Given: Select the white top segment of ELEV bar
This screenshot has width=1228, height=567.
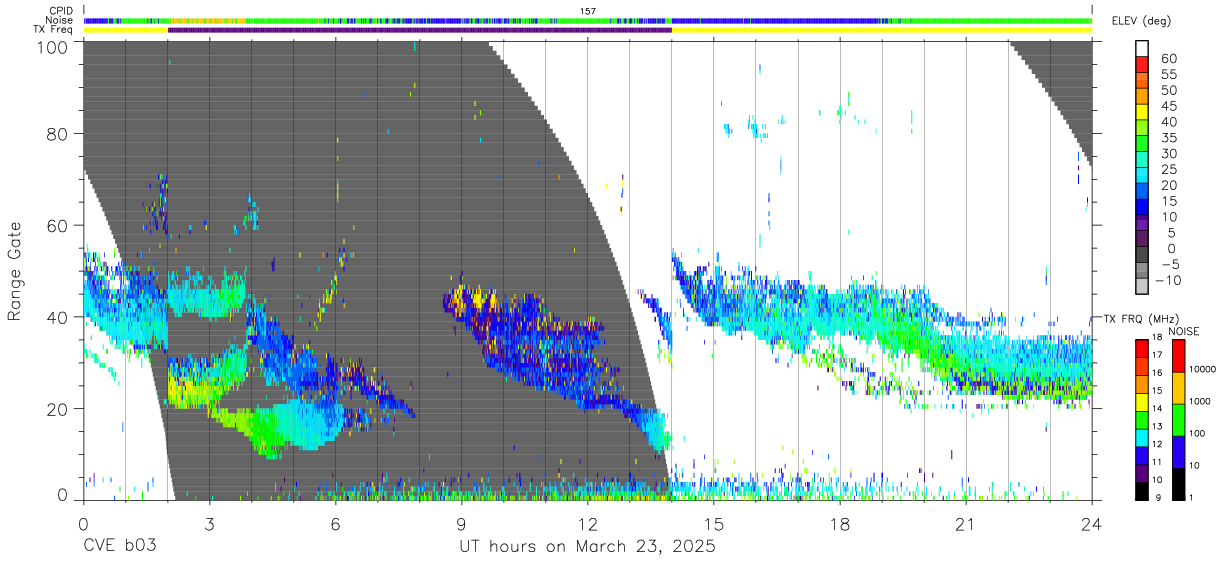Looking at the screenshot, I should coord(1142,49).
